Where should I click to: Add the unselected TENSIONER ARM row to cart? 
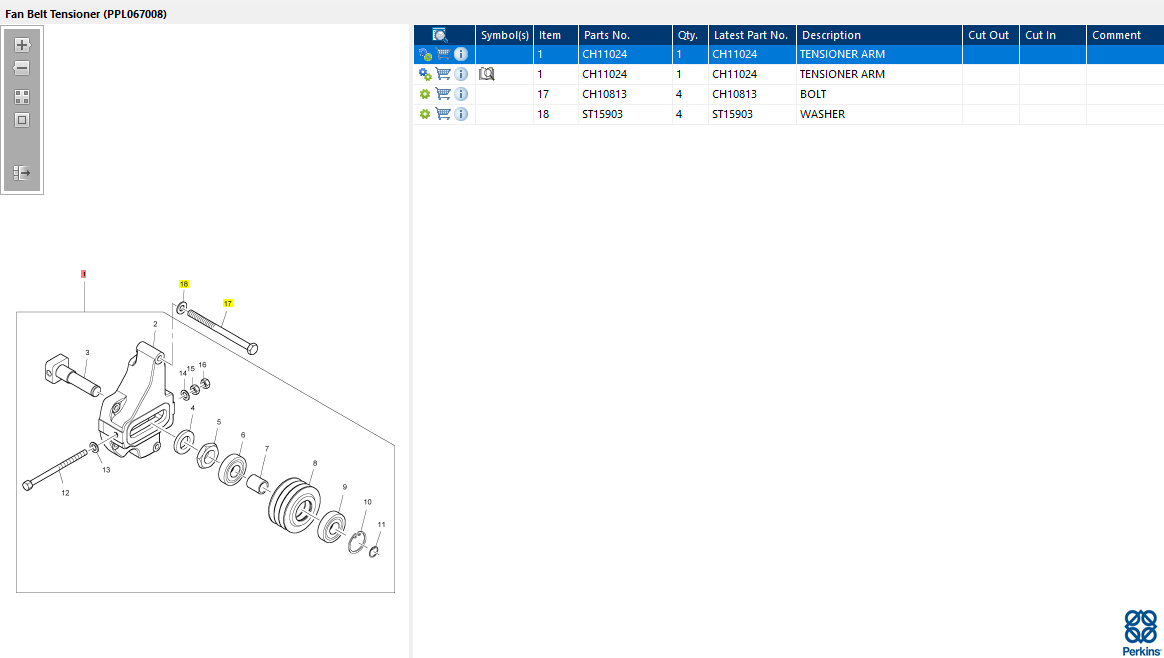point(443,74)
